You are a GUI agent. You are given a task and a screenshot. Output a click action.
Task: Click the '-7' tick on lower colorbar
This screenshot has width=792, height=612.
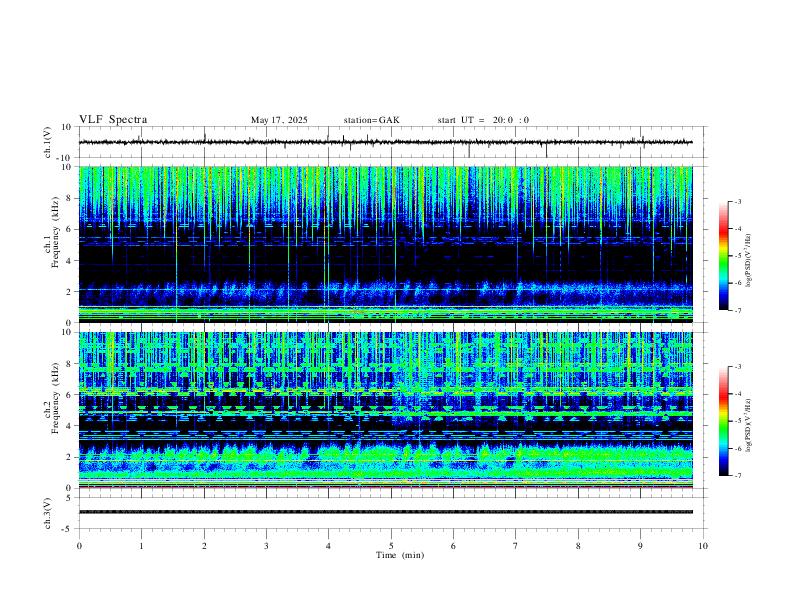pos(738,475)
